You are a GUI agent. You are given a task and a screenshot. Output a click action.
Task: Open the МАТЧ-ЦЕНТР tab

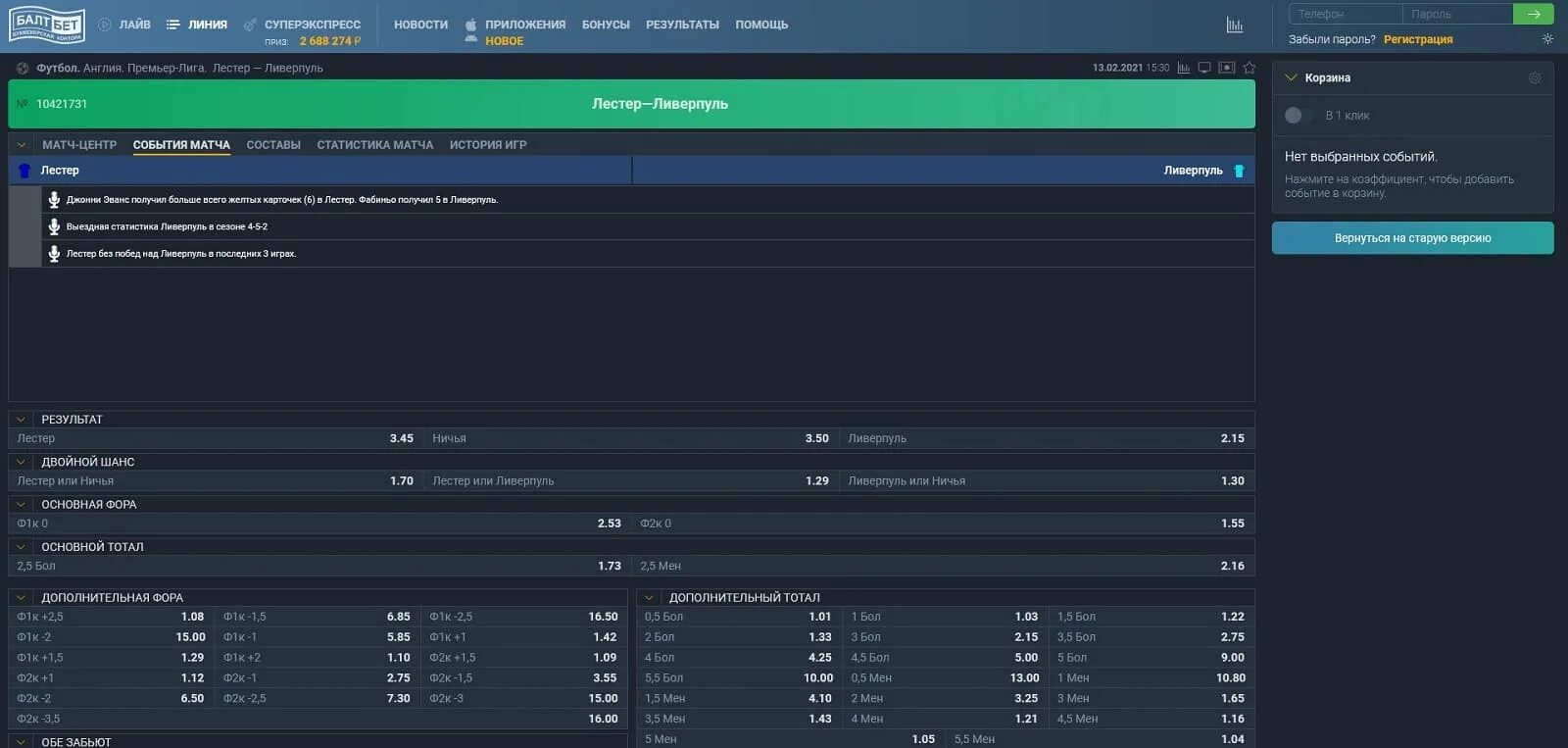click(x=79, y=145)
